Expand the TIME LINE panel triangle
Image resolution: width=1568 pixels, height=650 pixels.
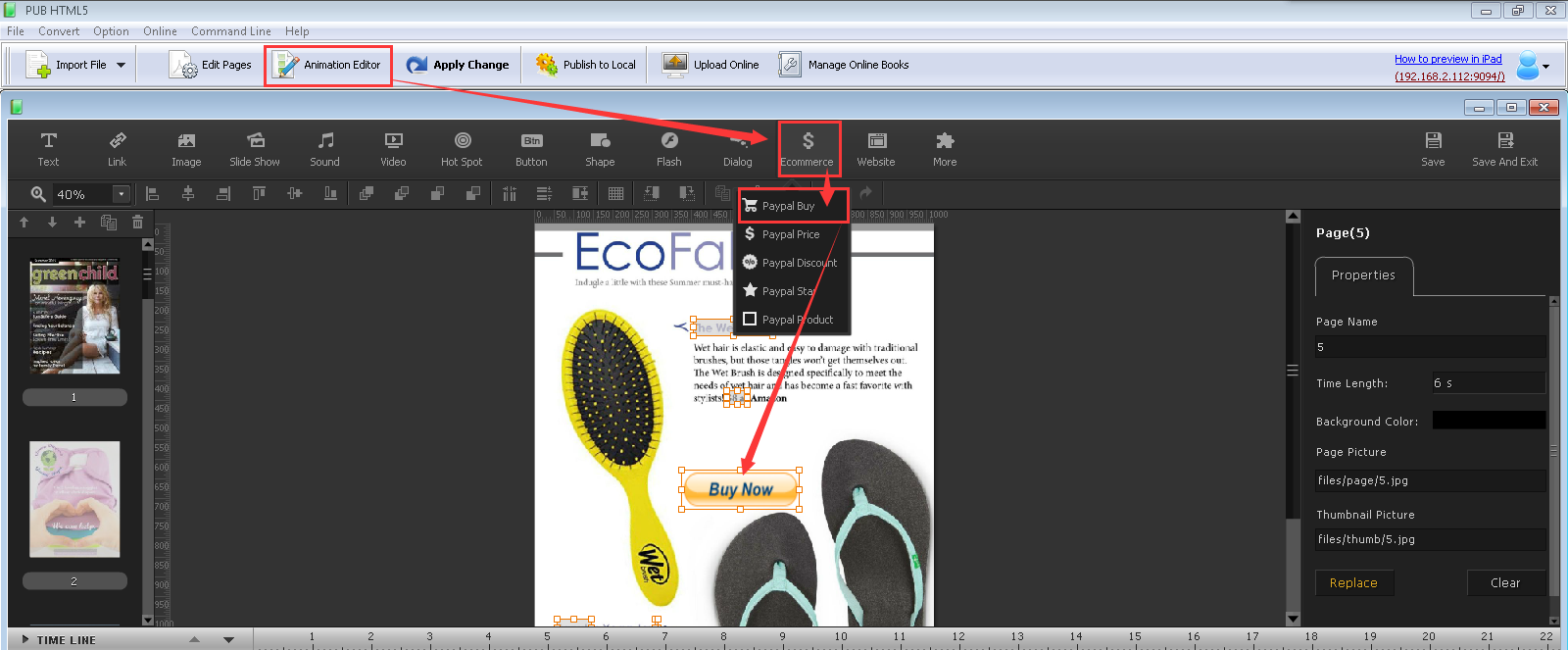click(25, 639)
